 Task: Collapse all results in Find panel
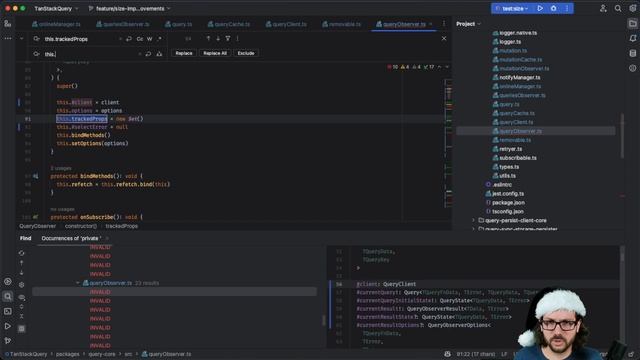(22, 316)
